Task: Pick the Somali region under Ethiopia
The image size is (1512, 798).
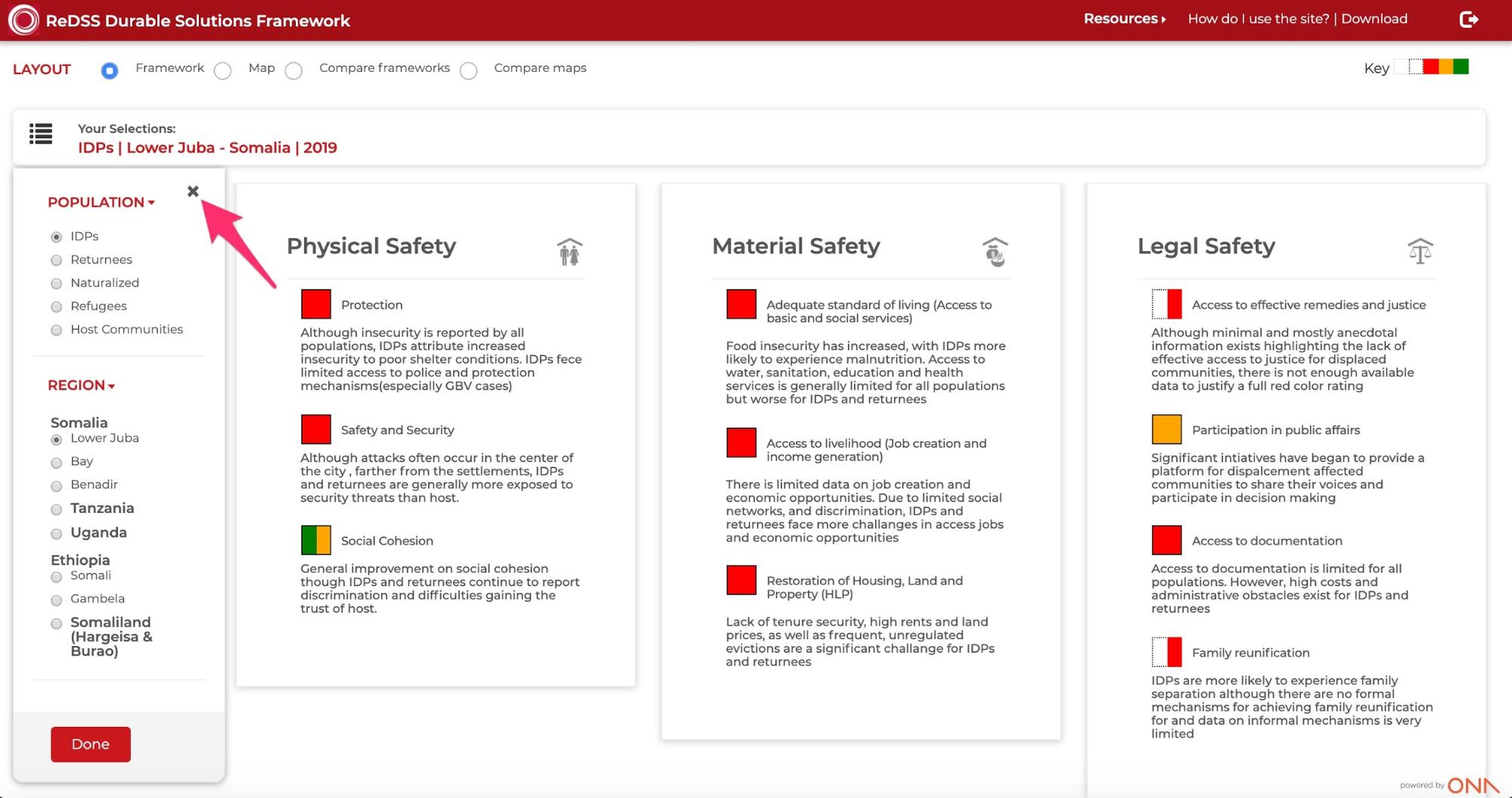Action: (x=56, y=577)
